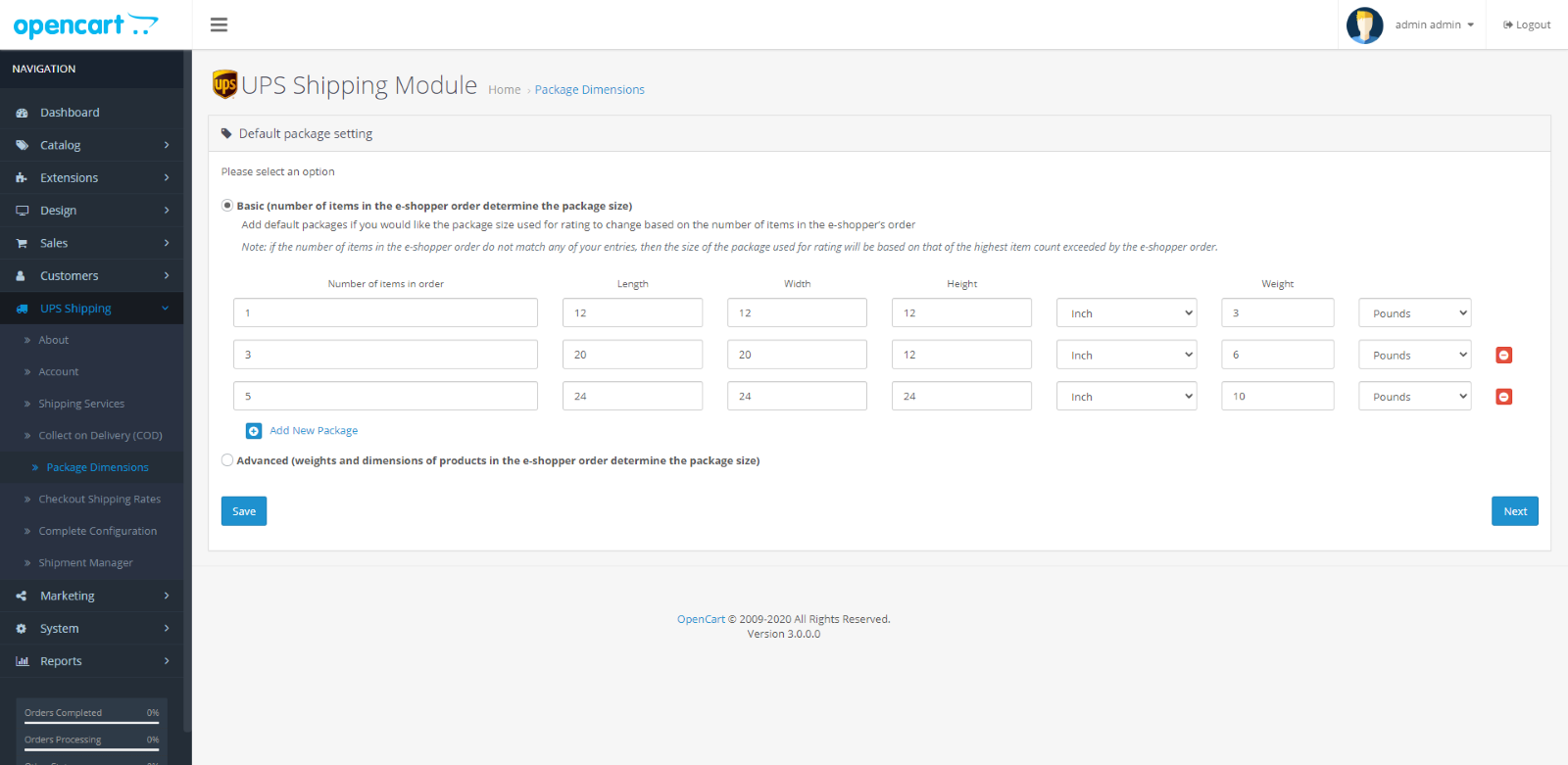Click the System gear icon

pos(22,629)
